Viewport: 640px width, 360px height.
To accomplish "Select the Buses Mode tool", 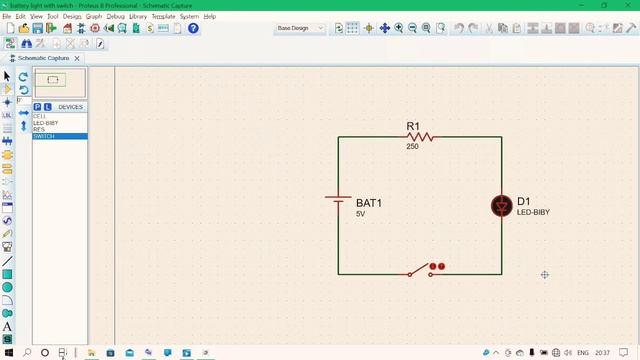I will (x=7, y=142).
